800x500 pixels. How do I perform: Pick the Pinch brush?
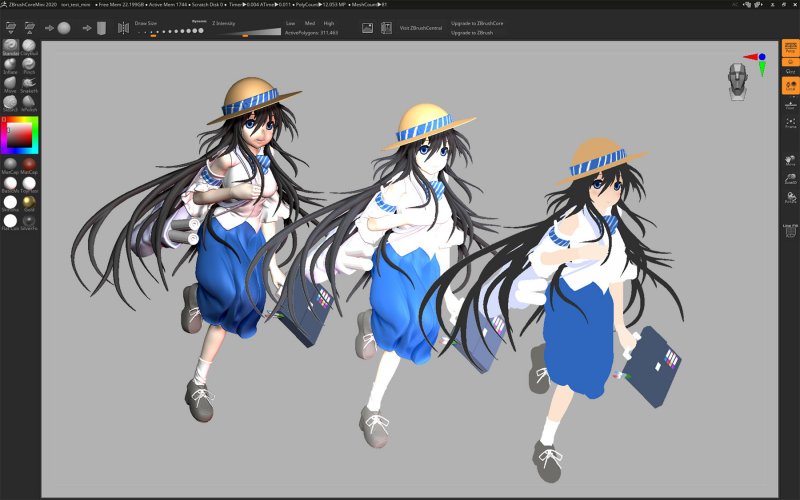(29, 65)
